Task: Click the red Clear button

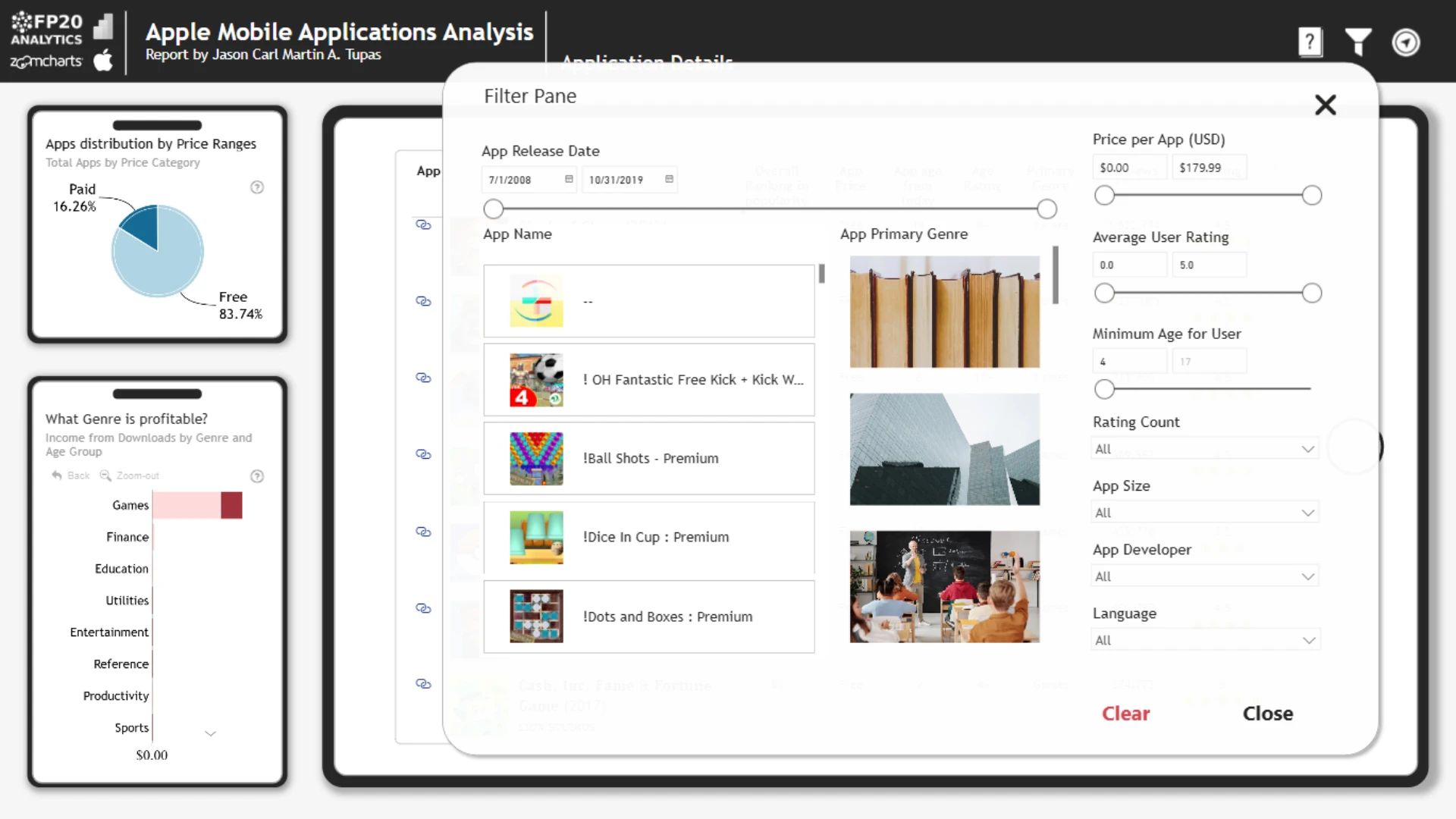Action: [1125, 714]
